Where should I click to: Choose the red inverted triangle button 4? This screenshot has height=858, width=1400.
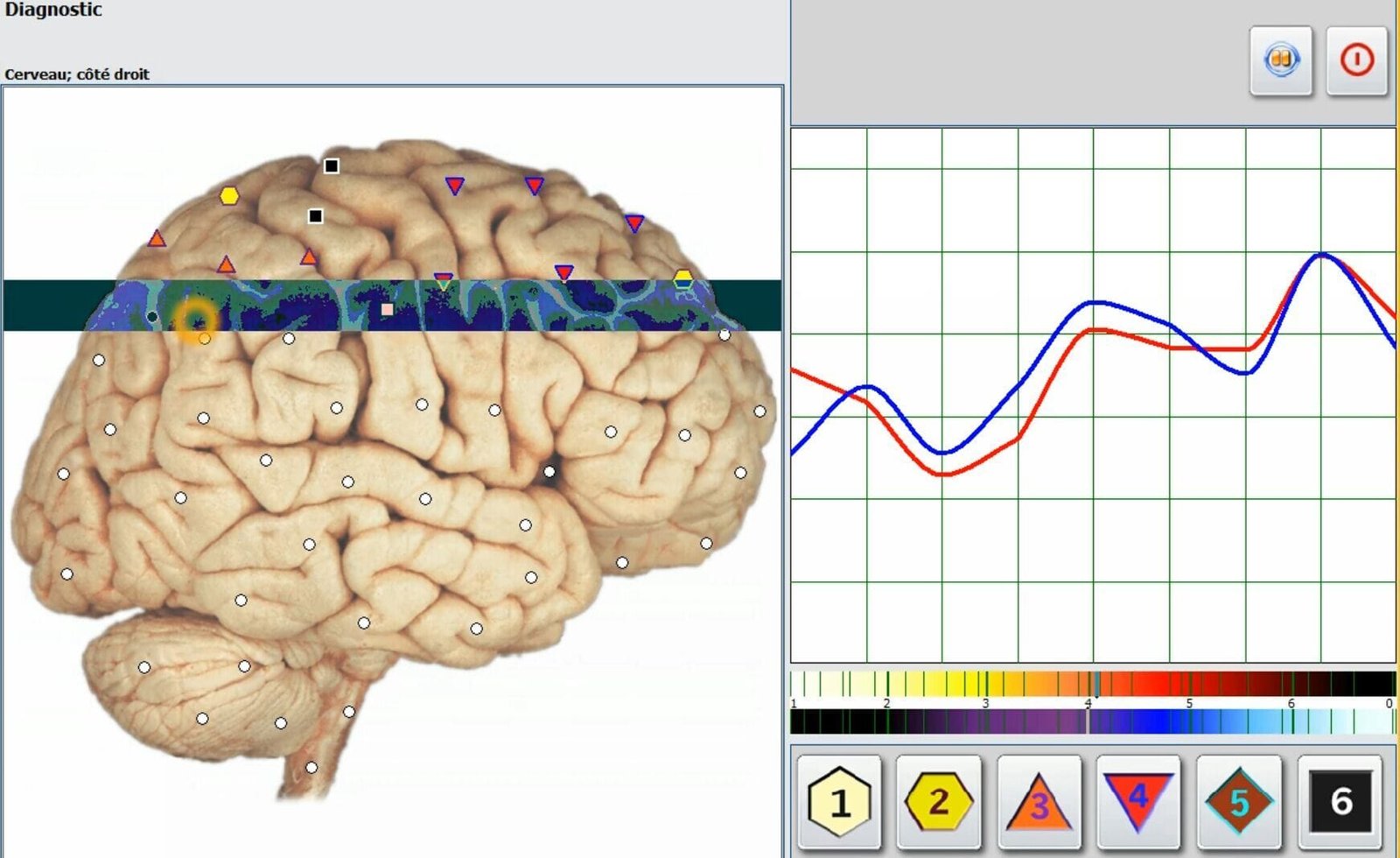(1137, 801)
